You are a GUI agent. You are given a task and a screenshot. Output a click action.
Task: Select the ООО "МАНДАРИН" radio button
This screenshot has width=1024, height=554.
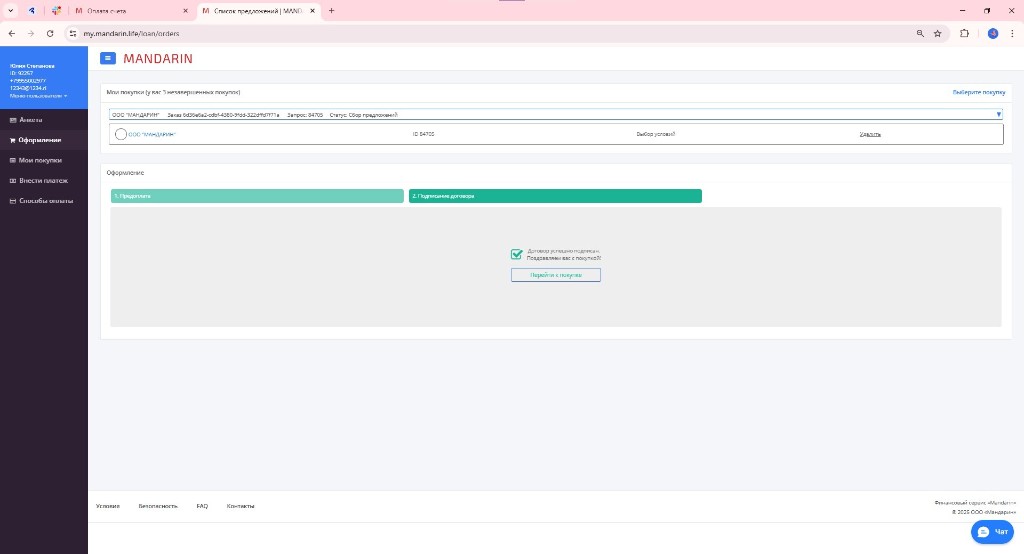[121, 134]
